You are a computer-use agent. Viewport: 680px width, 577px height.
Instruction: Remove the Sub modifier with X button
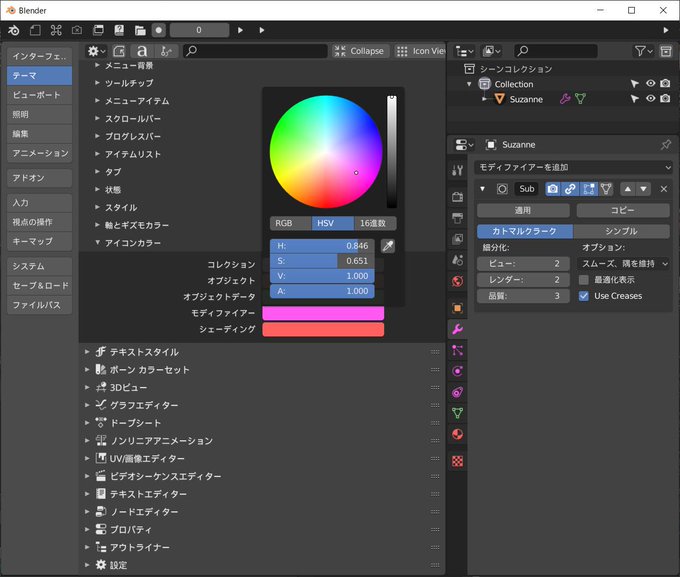(664, 189)
